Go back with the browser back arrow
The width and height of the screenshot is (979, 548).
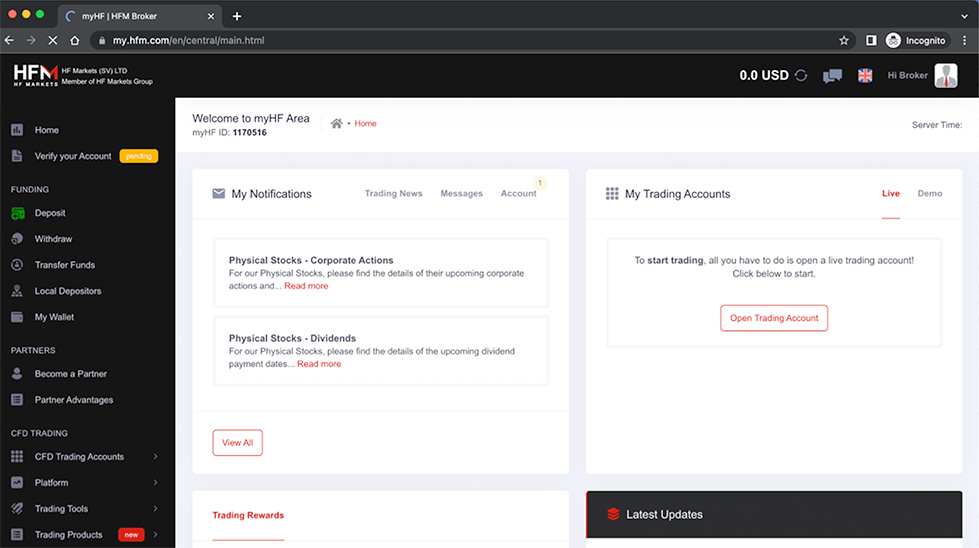(x=9, y=41)
